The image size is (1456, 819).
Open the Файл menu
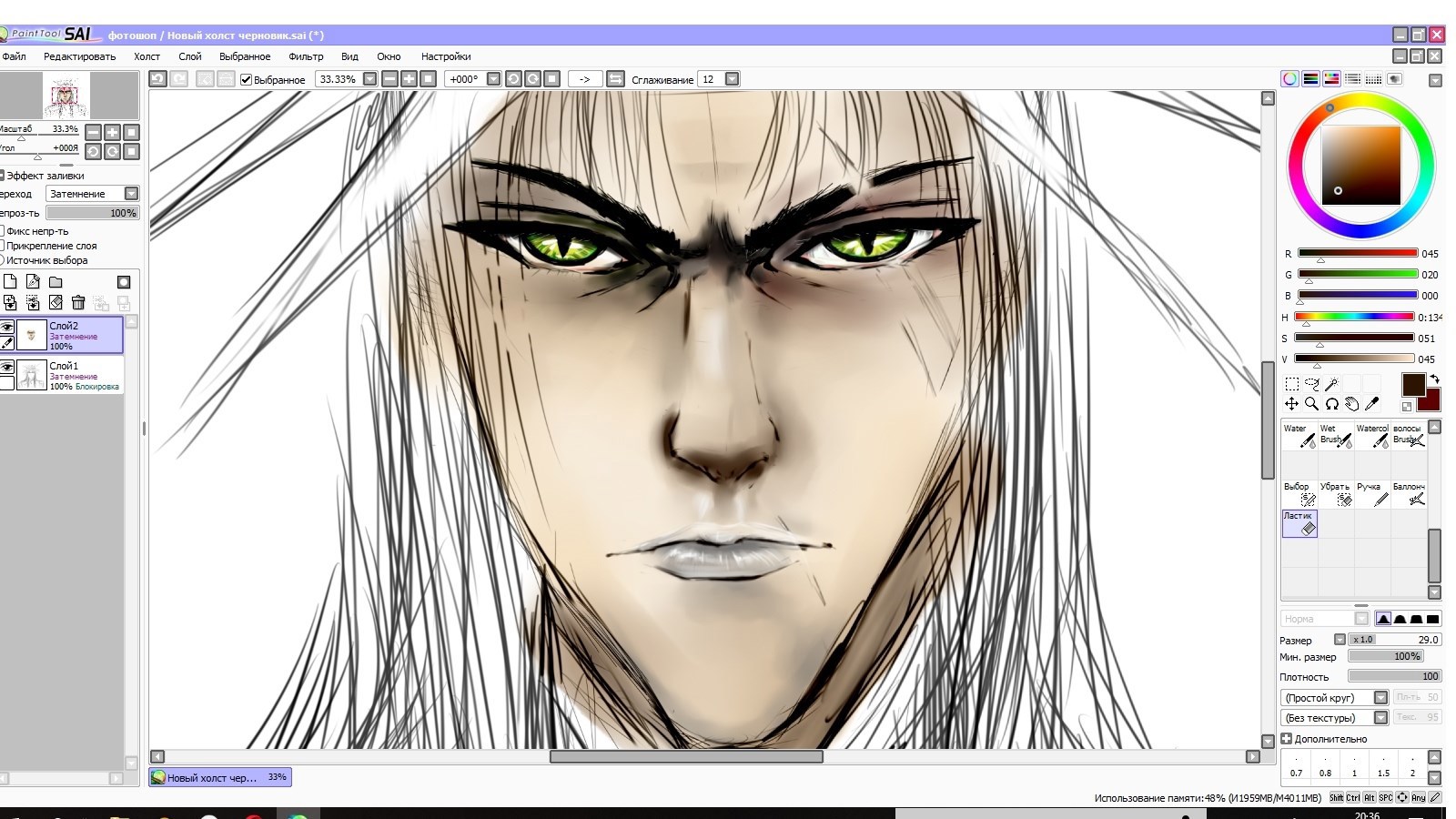click(15, 56)
